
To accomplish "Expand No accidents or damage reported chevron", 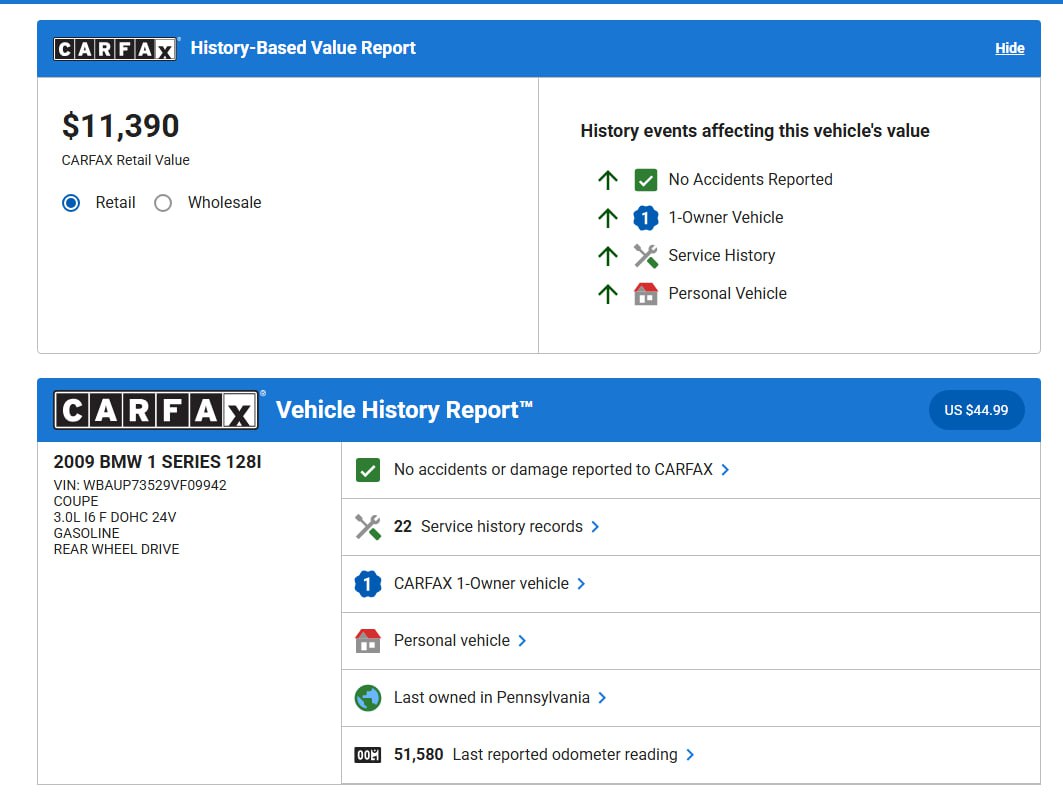I will [725, 470].
